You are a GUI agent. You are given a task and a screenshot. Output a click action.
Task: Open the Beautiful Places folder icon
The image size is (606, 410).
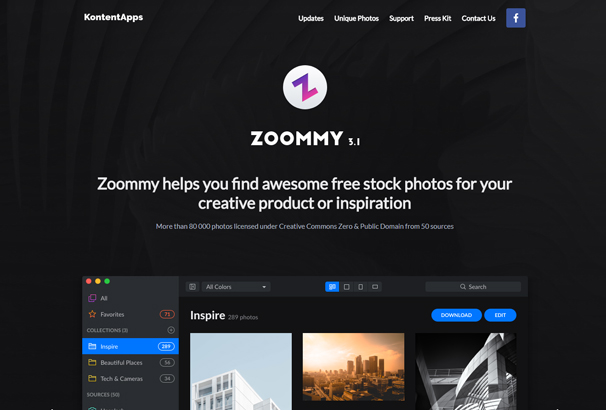(x=92, y=362)
